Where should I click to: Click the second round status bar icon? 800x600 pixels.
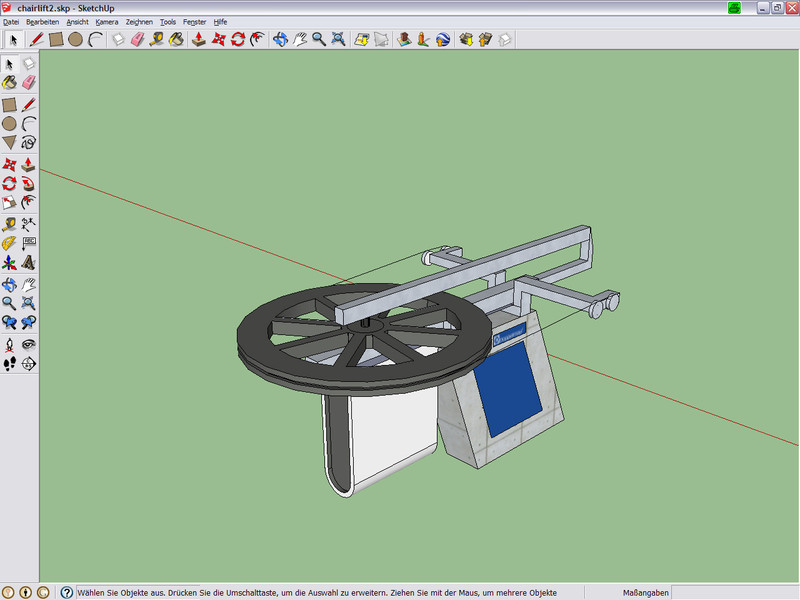(x=26, y=592)
